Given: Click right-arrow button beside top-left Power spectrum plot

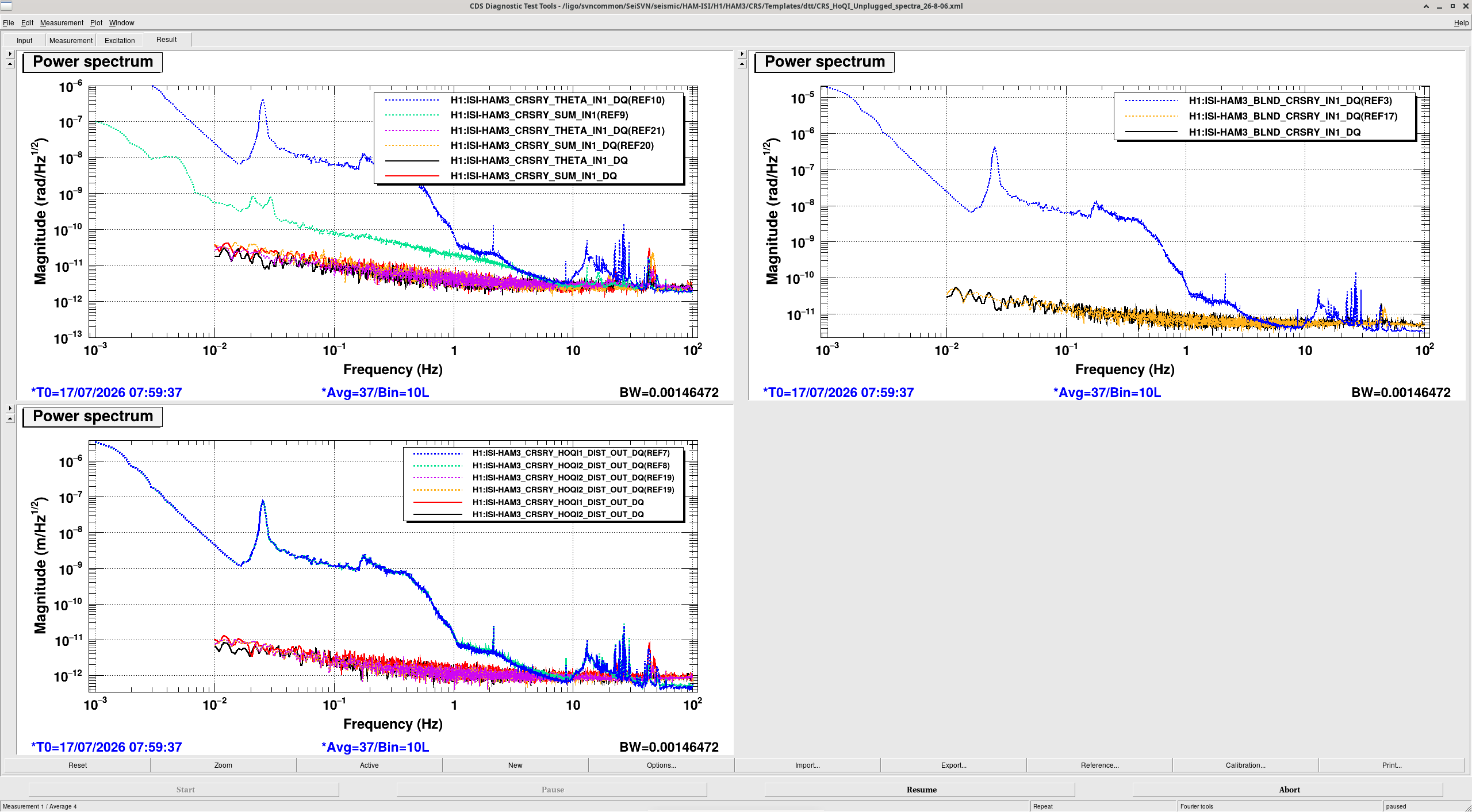Looking at the screenshot, I should pos(10,54).
